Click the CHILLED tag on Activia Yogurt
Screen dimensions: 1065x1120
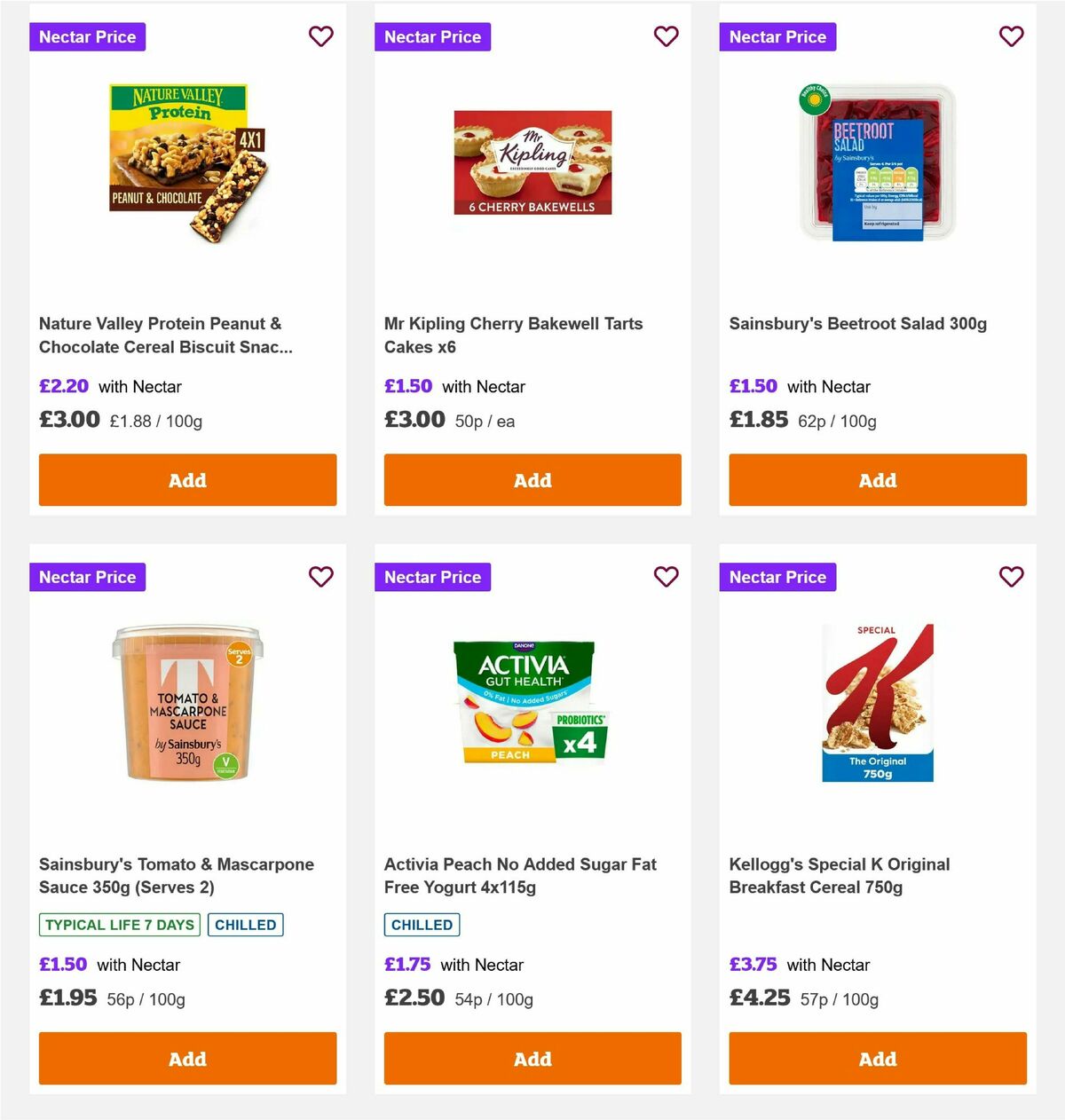tap(422, 925)
